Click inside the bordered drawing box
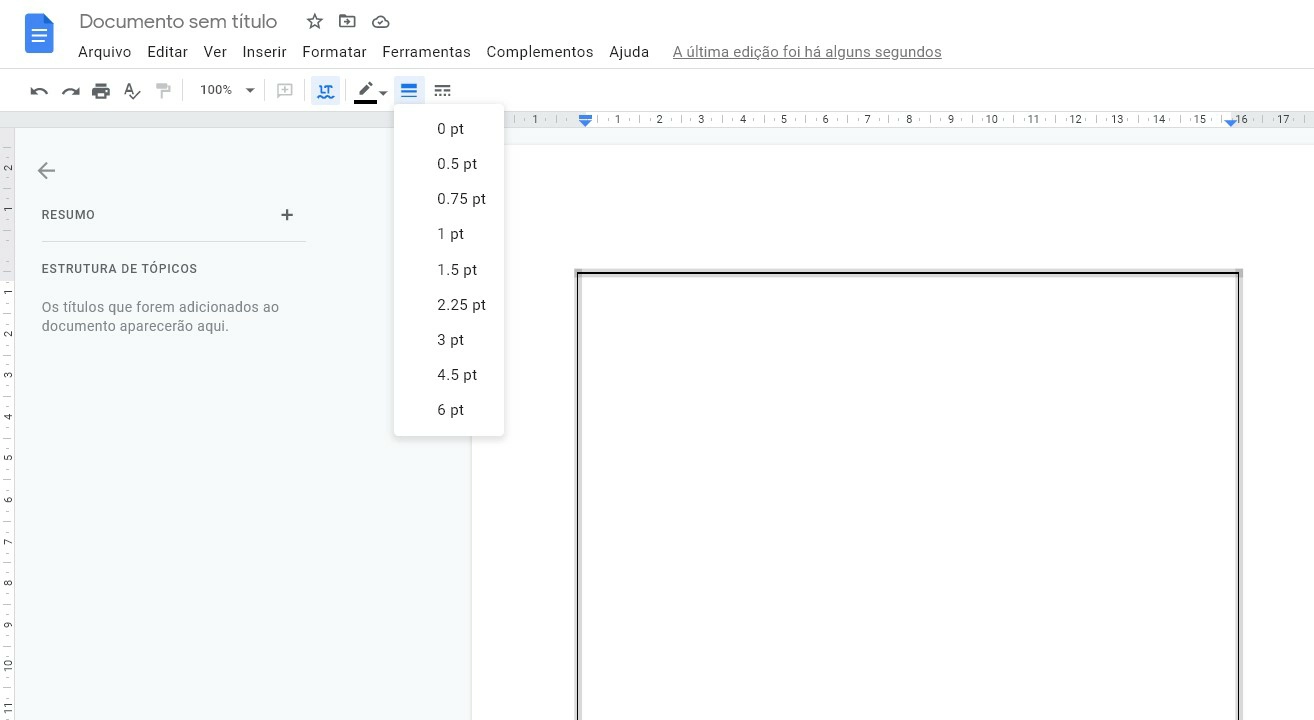1314x720 pixels. click(908, 496)
